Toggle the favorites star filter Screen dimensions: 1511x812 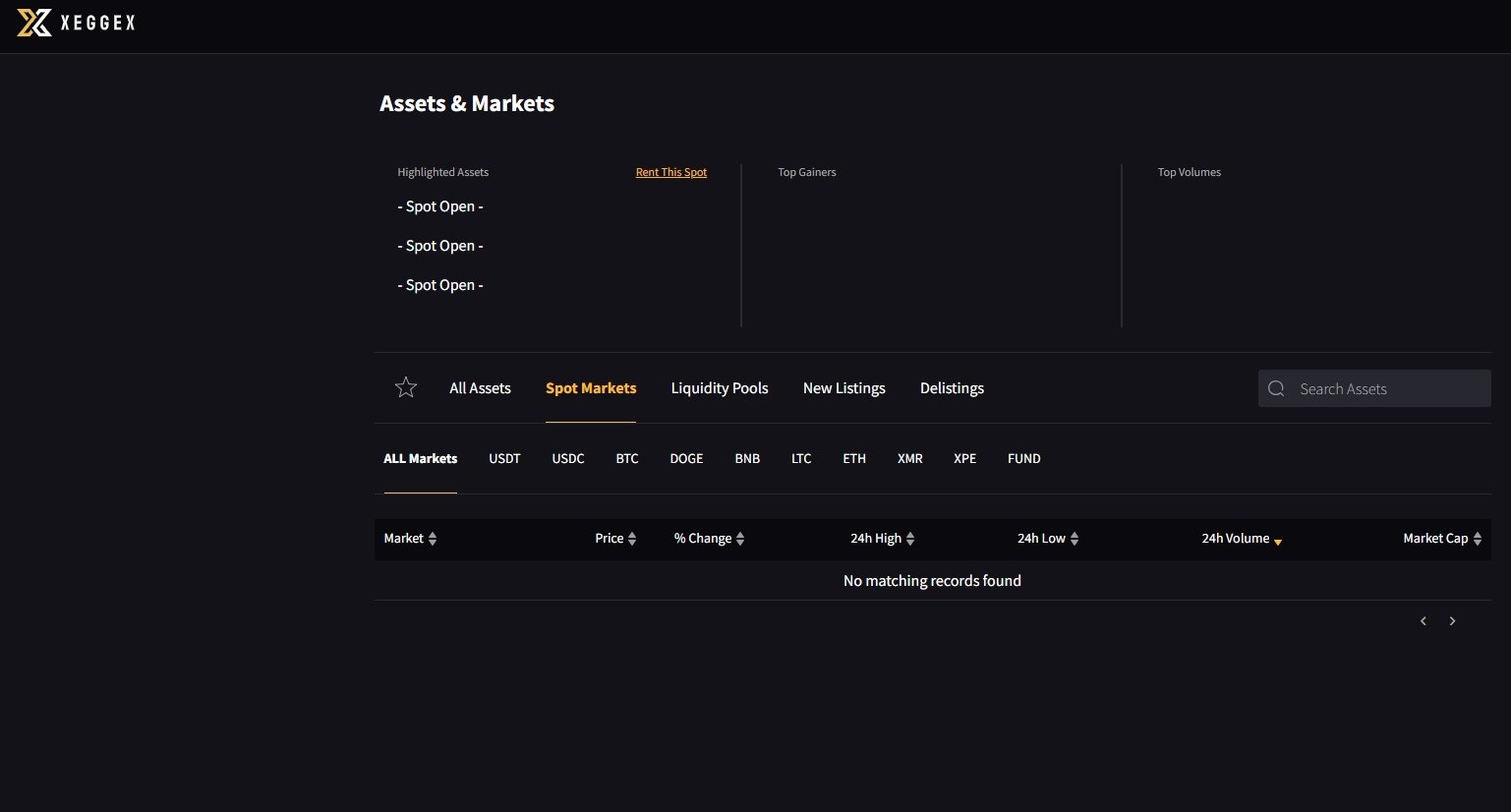click(x=406, y=388)
